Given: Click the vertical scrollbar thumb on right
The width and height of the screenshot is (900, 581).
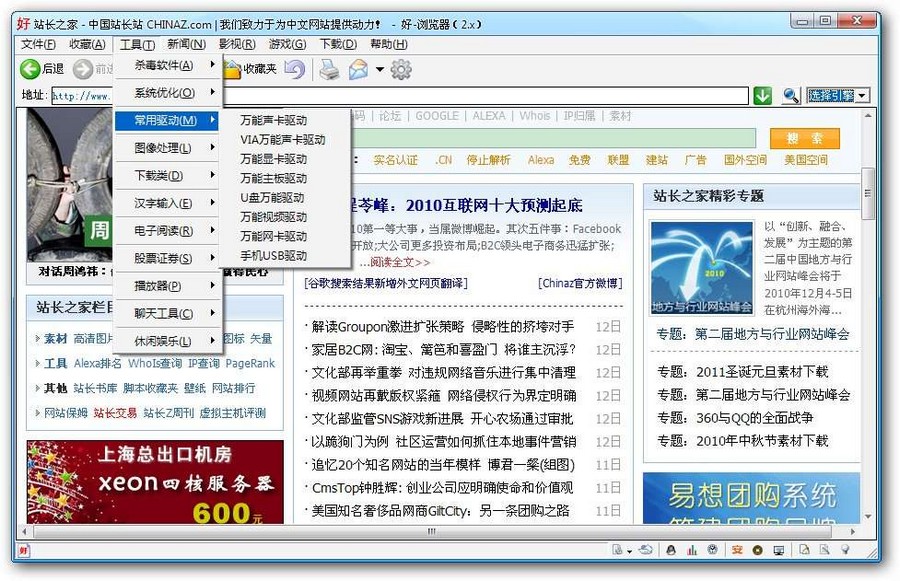Looking at the screenshot, I should 868,193.
